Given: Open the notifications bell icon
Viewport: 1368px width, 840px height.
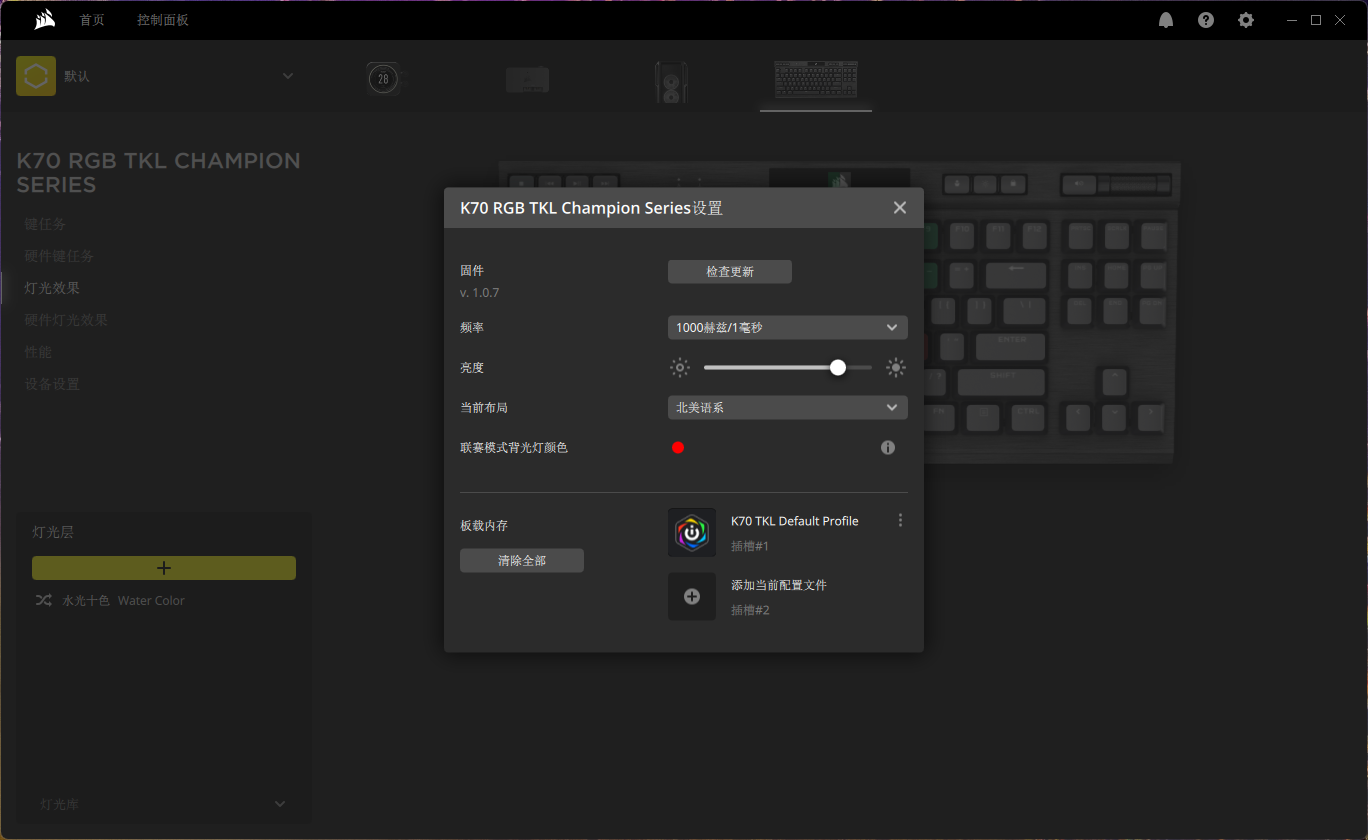Looking at the screenshot, I should pos(1166,20).
